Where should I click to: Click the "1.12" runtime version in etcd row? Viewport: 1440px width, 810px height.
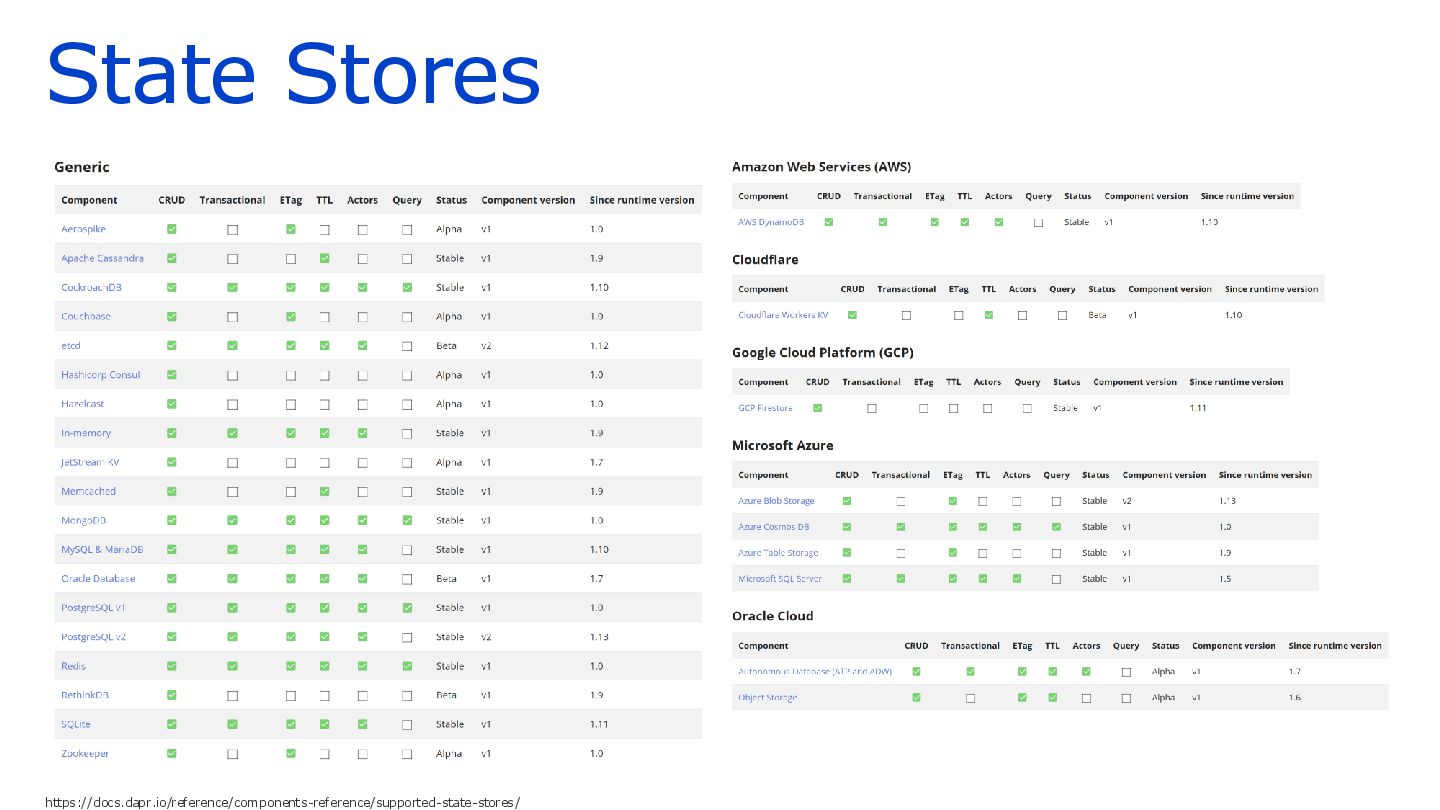pos(599,346)
